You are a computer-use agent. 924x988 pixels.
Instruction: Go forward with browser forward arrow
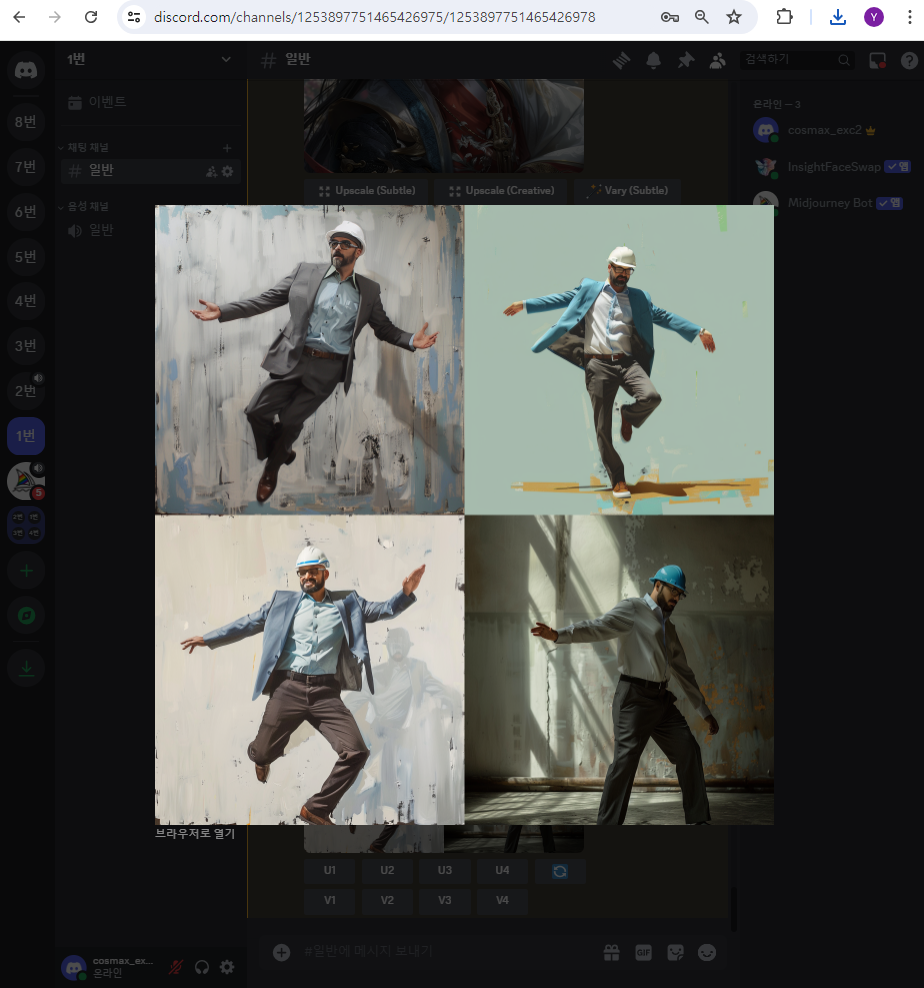55,17
